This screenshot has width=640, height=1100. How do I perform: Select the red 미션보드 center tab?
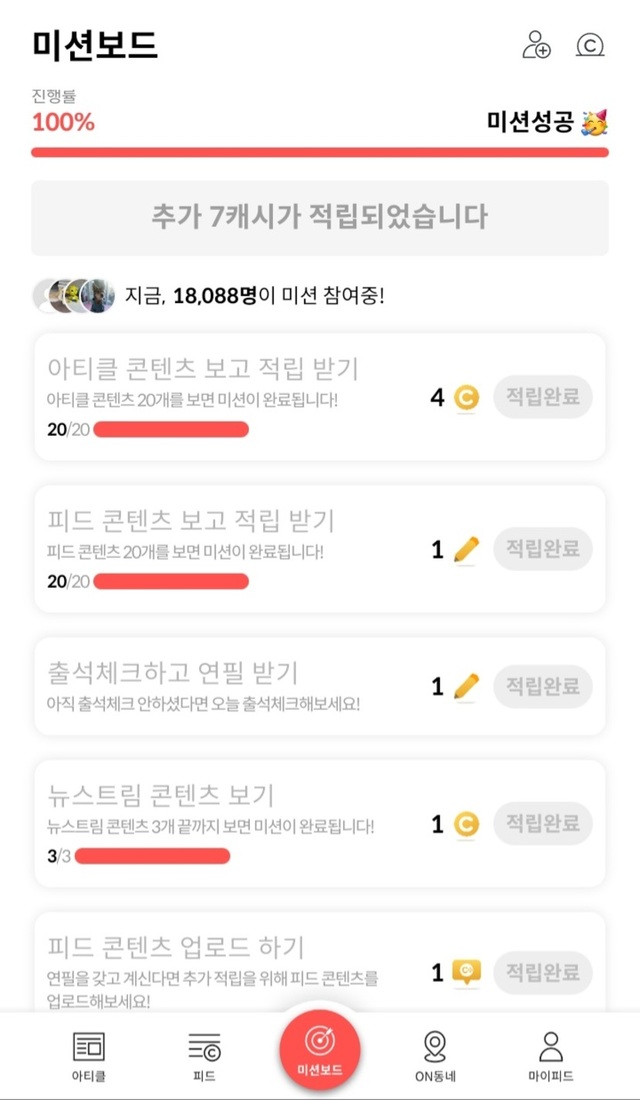point(319,1050)
